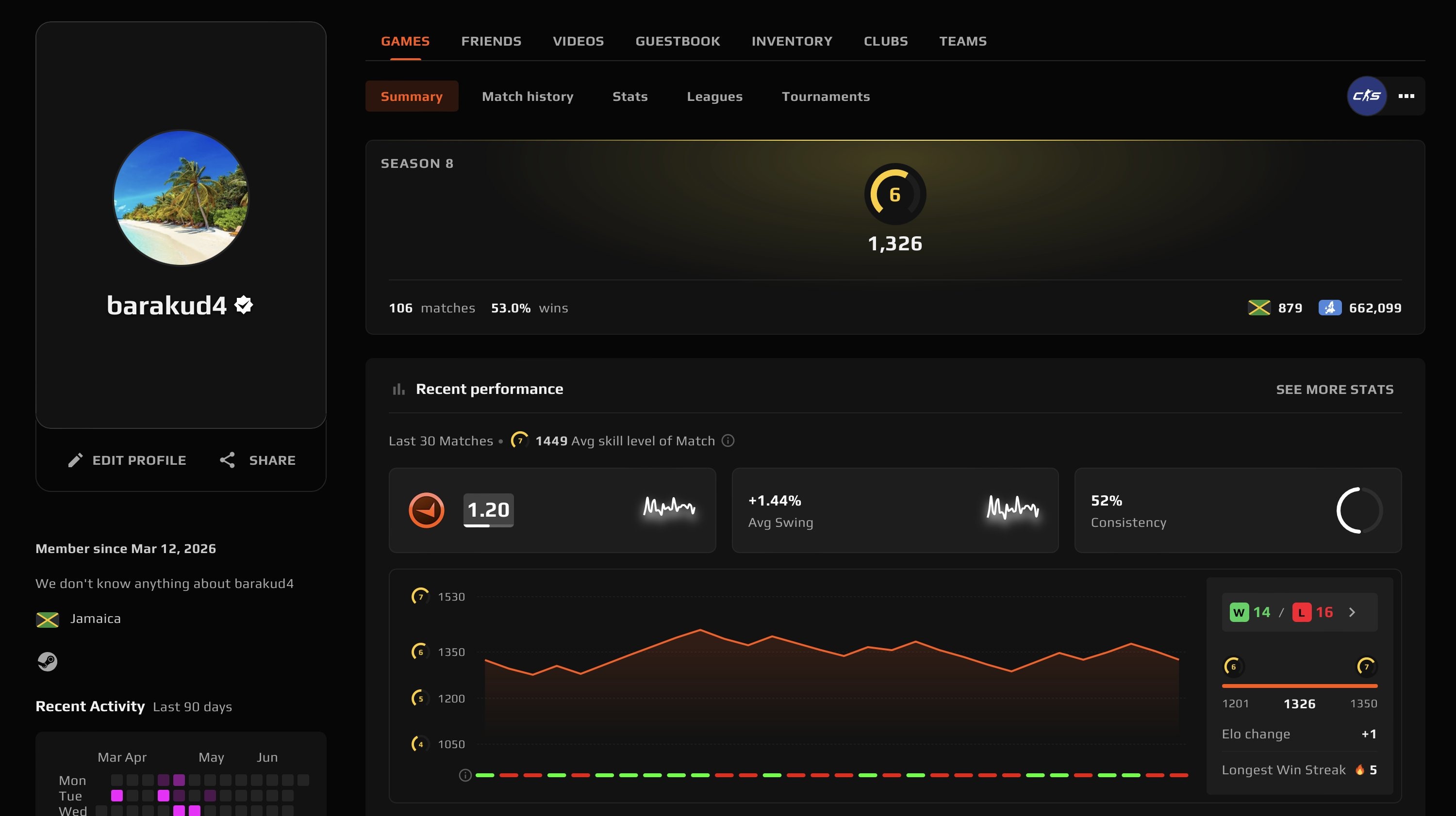The image size is (1456, 816).
Task: Open the three-dot more options menu
Action: pyautogui.click(x=1406, y=96)
